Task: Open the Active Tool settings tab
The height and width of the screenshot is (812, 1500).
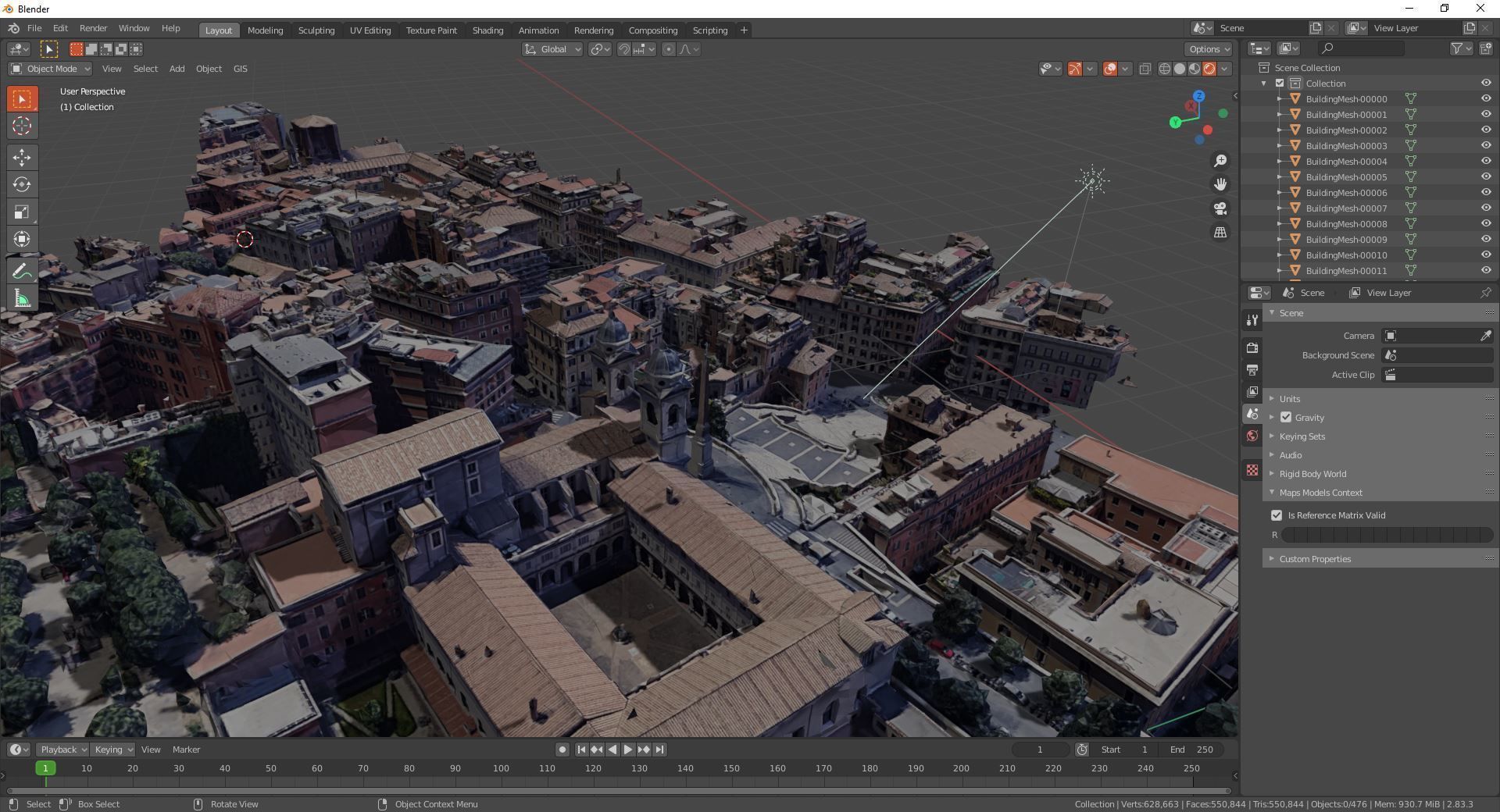Action: click(x=1252, y=320)
